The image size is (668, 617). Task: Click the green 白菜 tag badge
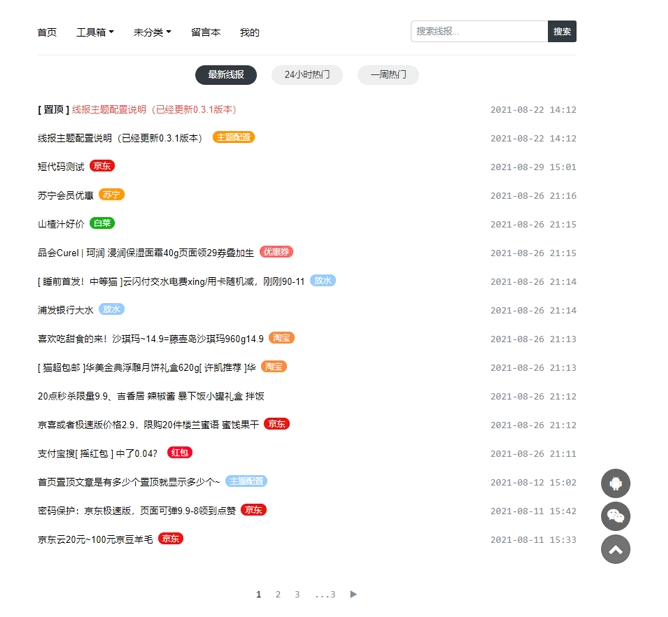102,223
